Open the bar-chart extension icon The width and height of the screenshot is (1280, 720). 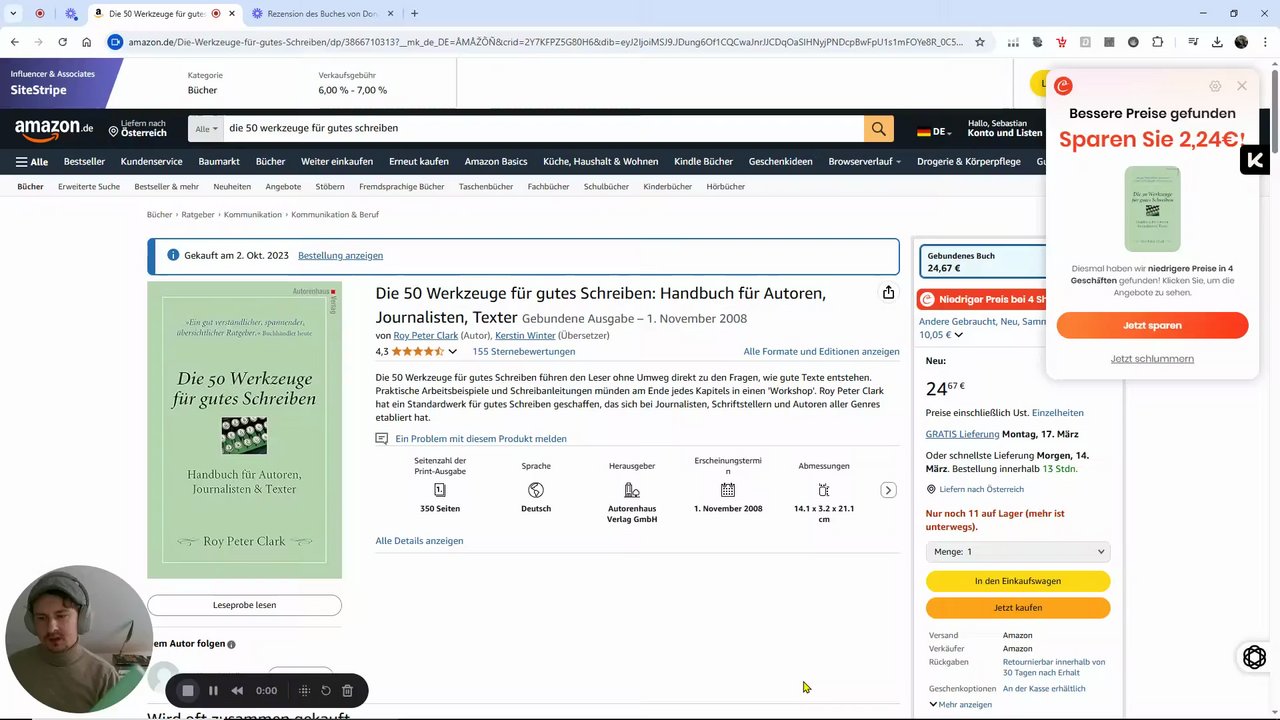[x=1013, y=42]
